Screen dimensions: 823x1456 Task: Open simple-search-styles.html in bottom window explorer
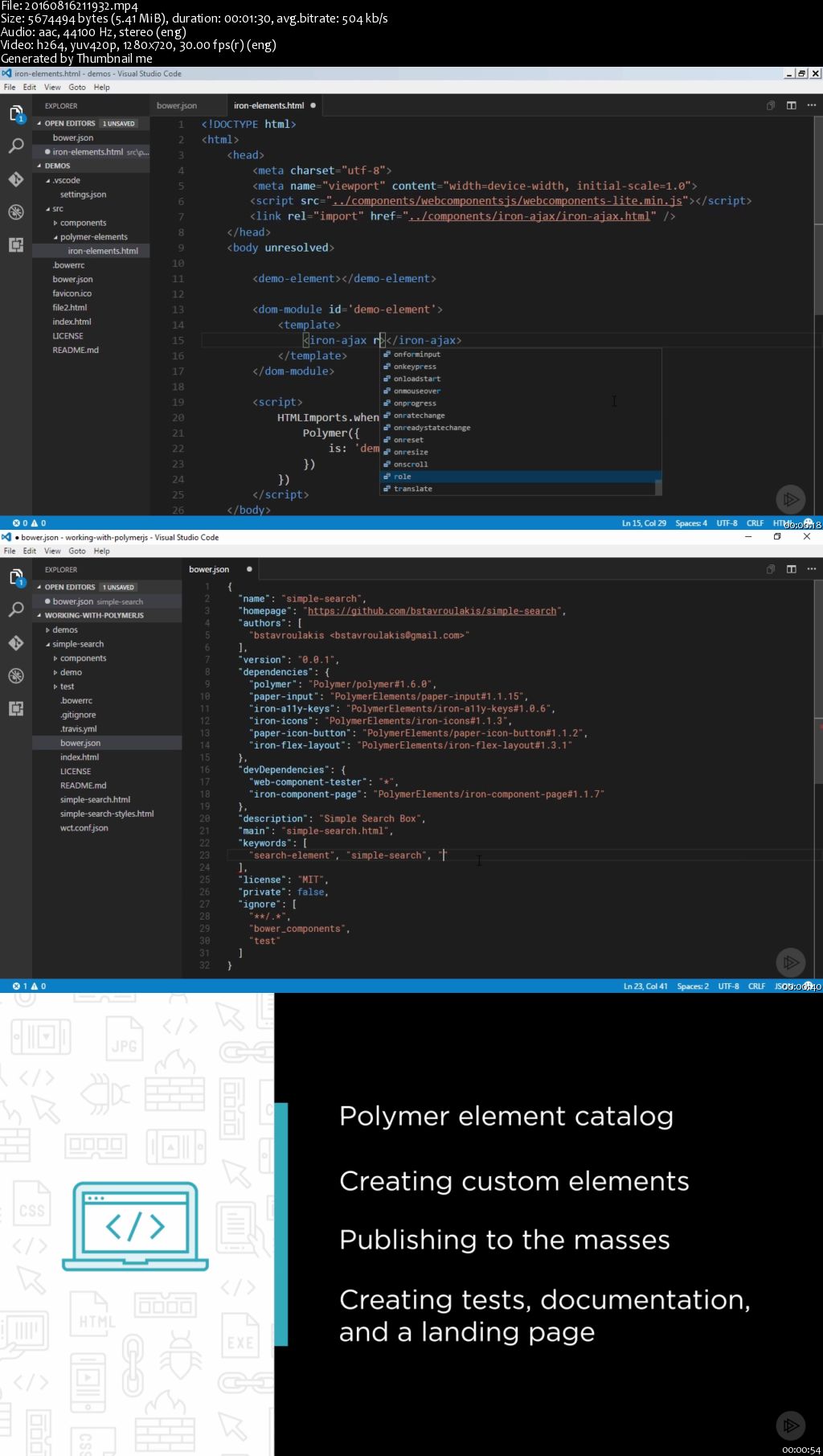pos(107,814)
